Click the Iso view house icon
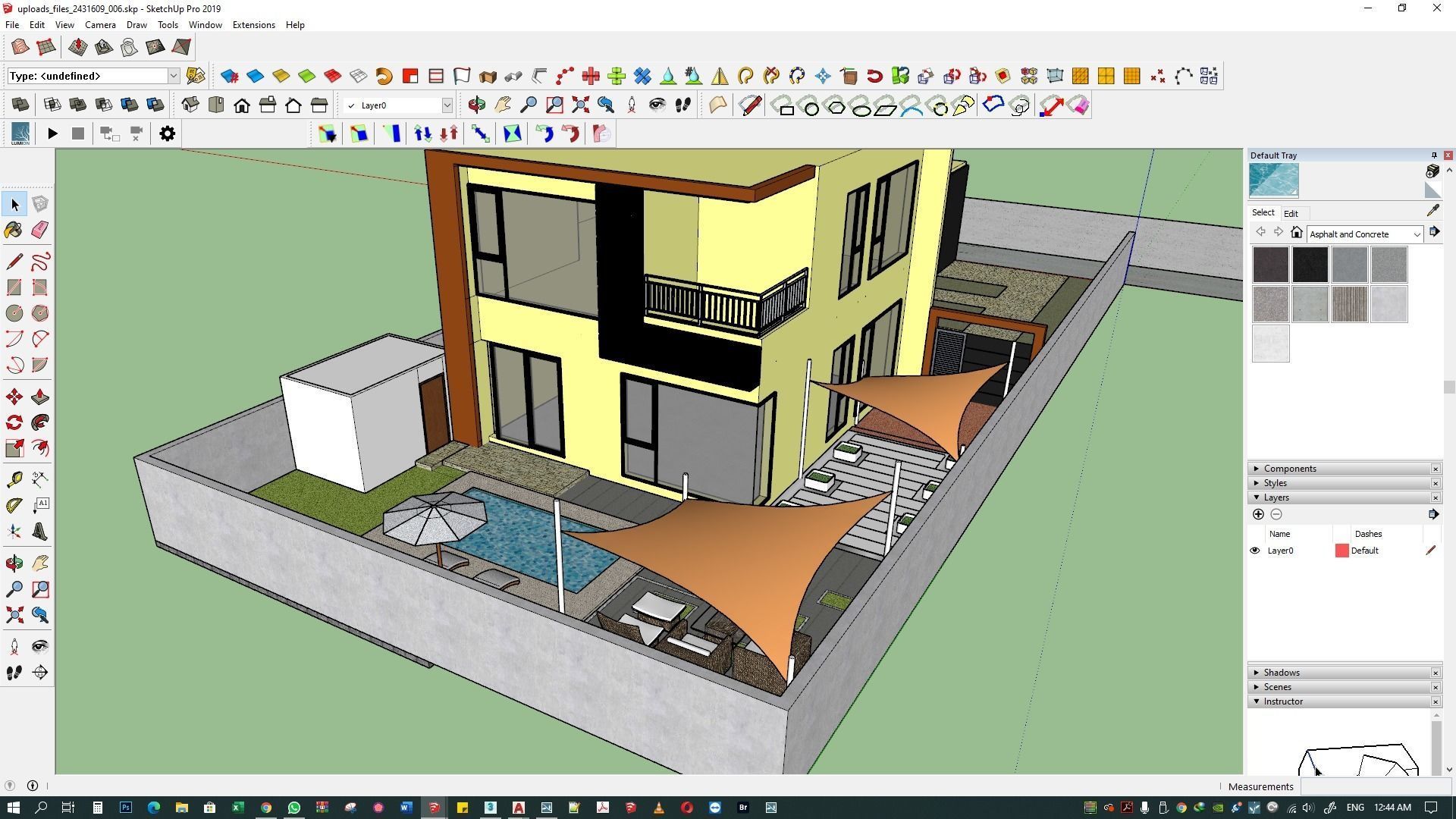The height and width of the screenshot is (819, 1456). tap(190, 105)
